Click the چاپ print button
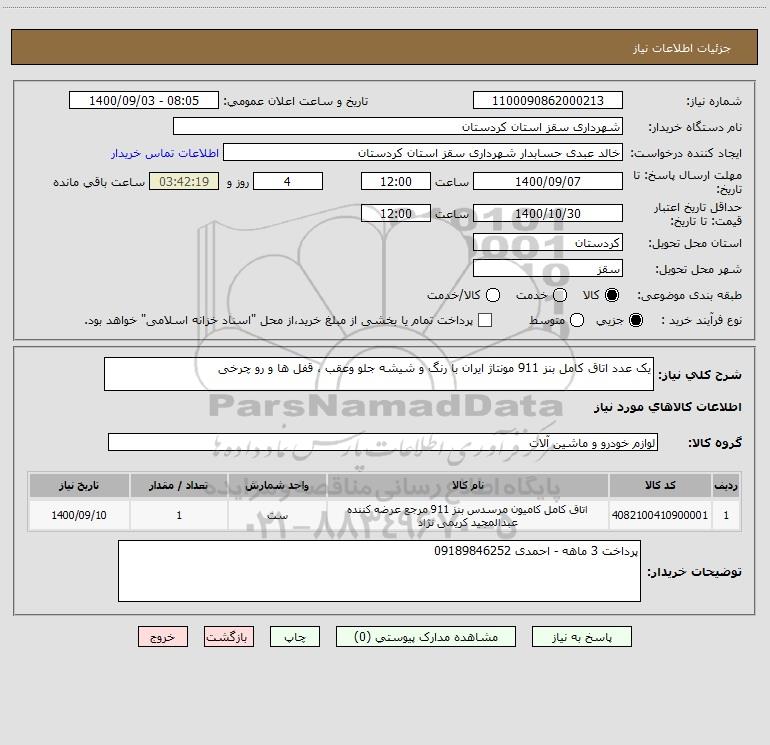 click(x=295, y=637)
